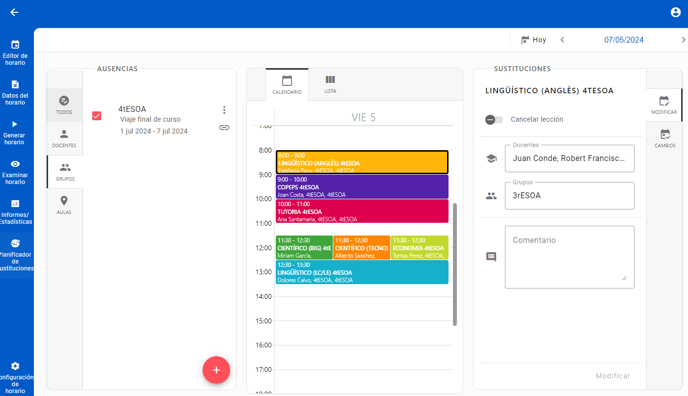This screenshot has height=396, width=688.
Task: Click the Hoy button
Action: point(533,40)
